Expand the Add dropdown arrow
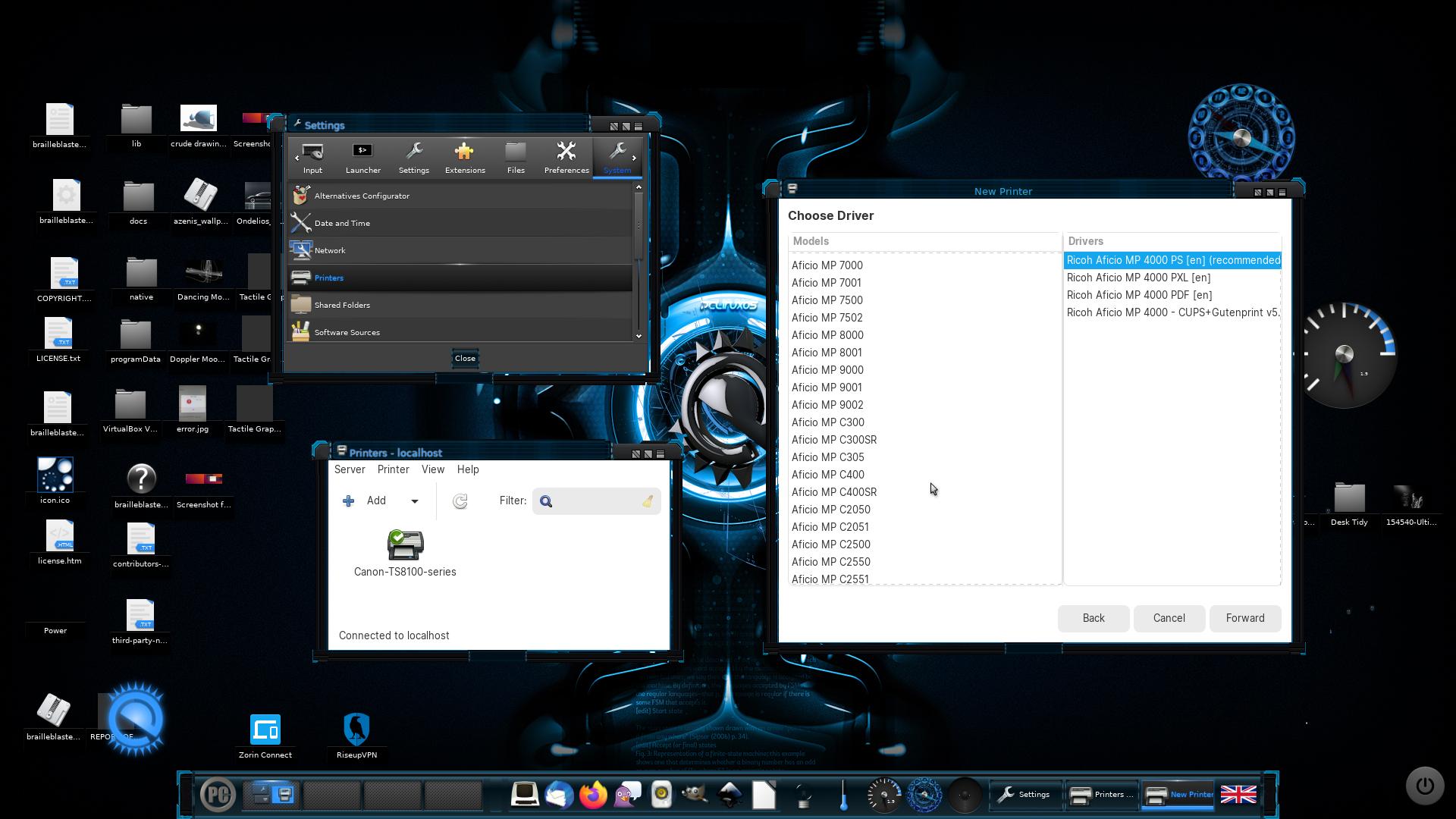This screenshot has height=819, width=1456. pos(415,501)
